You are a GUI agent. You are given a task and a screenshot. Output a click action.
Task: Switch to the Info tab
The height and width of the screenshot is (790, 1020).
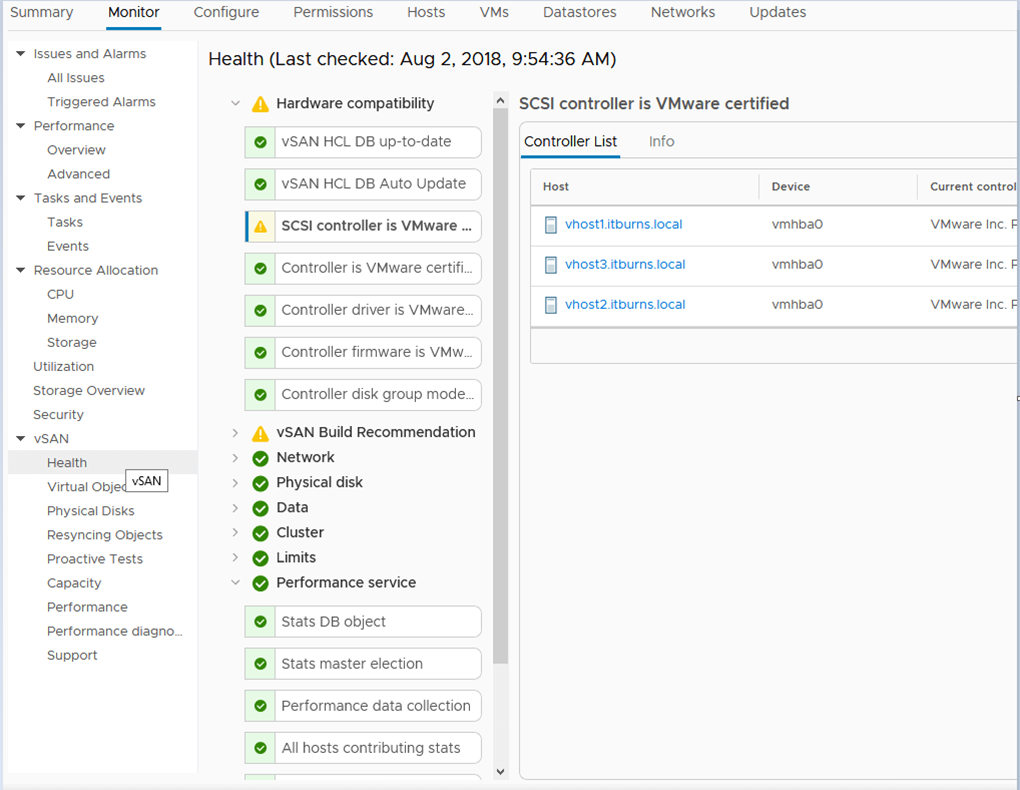pos(661,141)
